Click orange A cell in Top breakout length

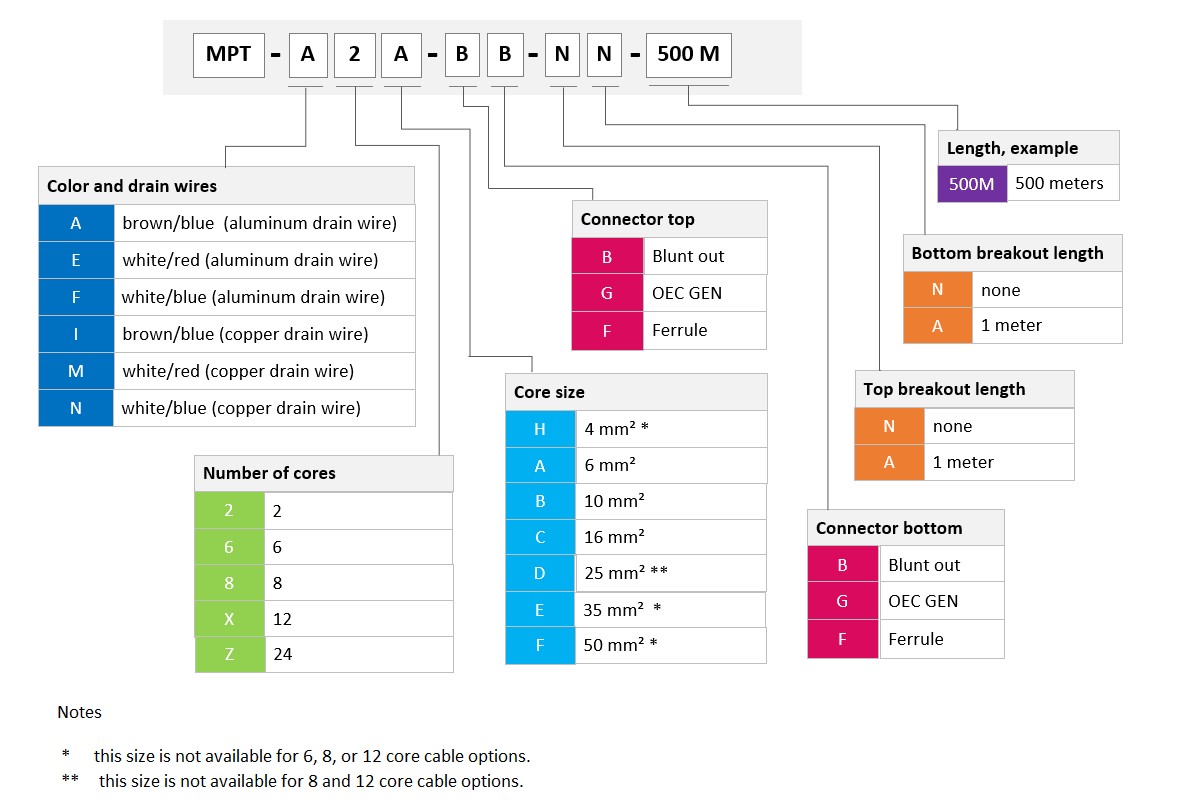889,462
